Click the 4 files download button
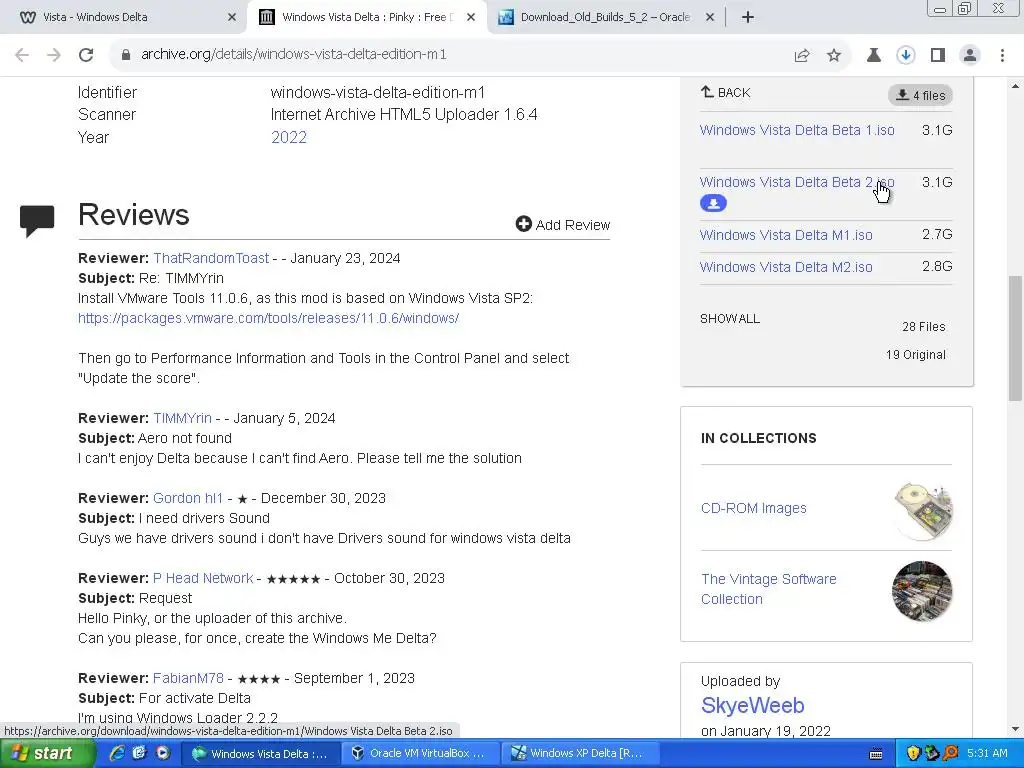1024x768 pixels. (x=920, y=95)
